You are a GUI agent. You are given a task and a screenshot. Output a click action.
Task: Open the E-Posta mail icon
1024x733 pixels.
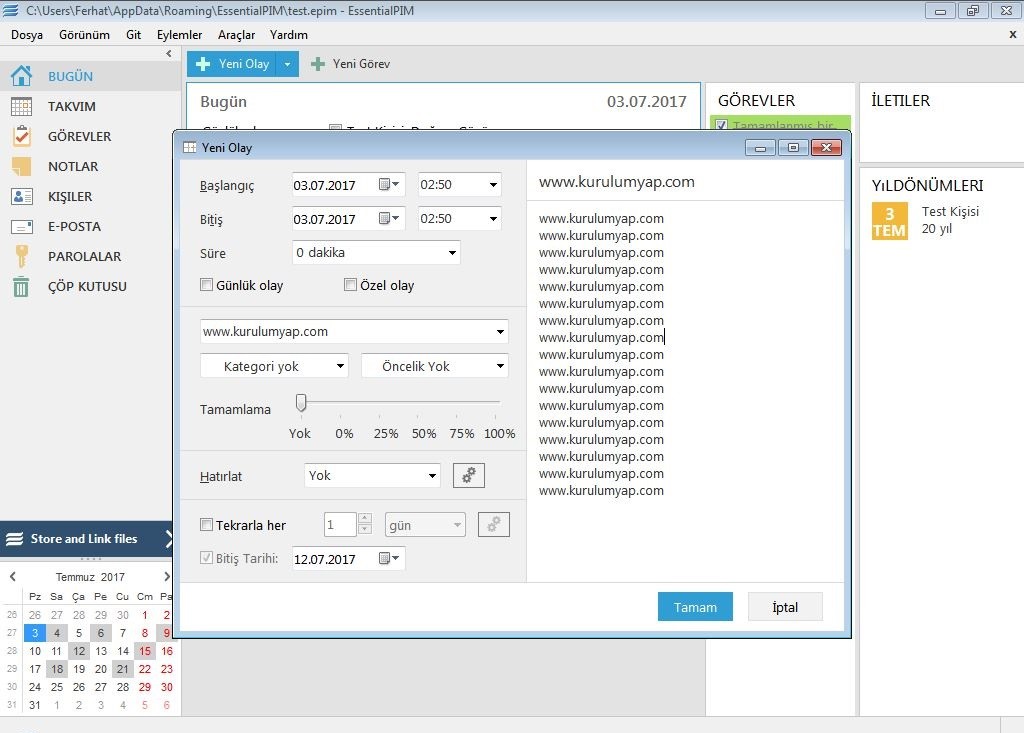coord(21,226)
